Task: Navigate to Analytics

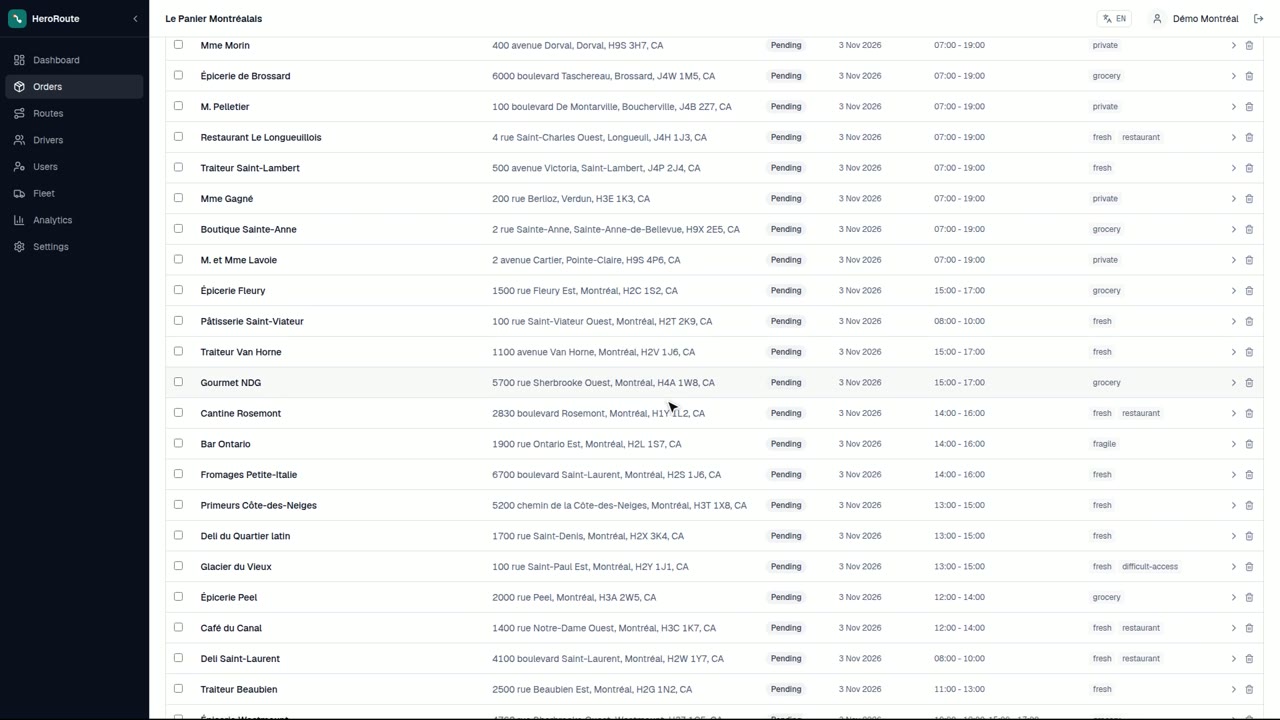Action: 74,220
